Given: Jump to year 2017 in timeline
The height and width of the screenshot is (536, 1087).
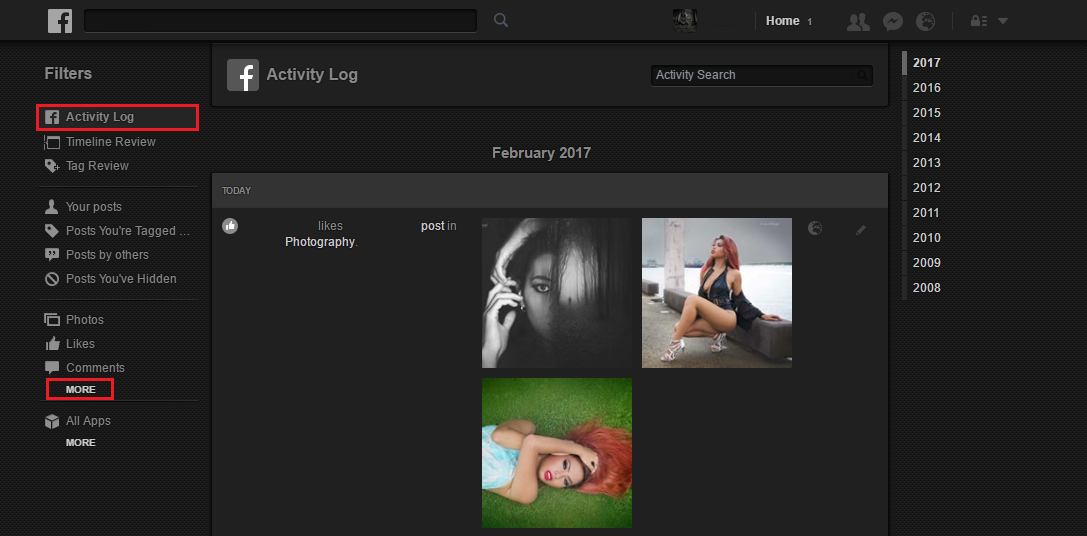Looking at the screenshot, I should pyautogui.click(x=926, y=62).
